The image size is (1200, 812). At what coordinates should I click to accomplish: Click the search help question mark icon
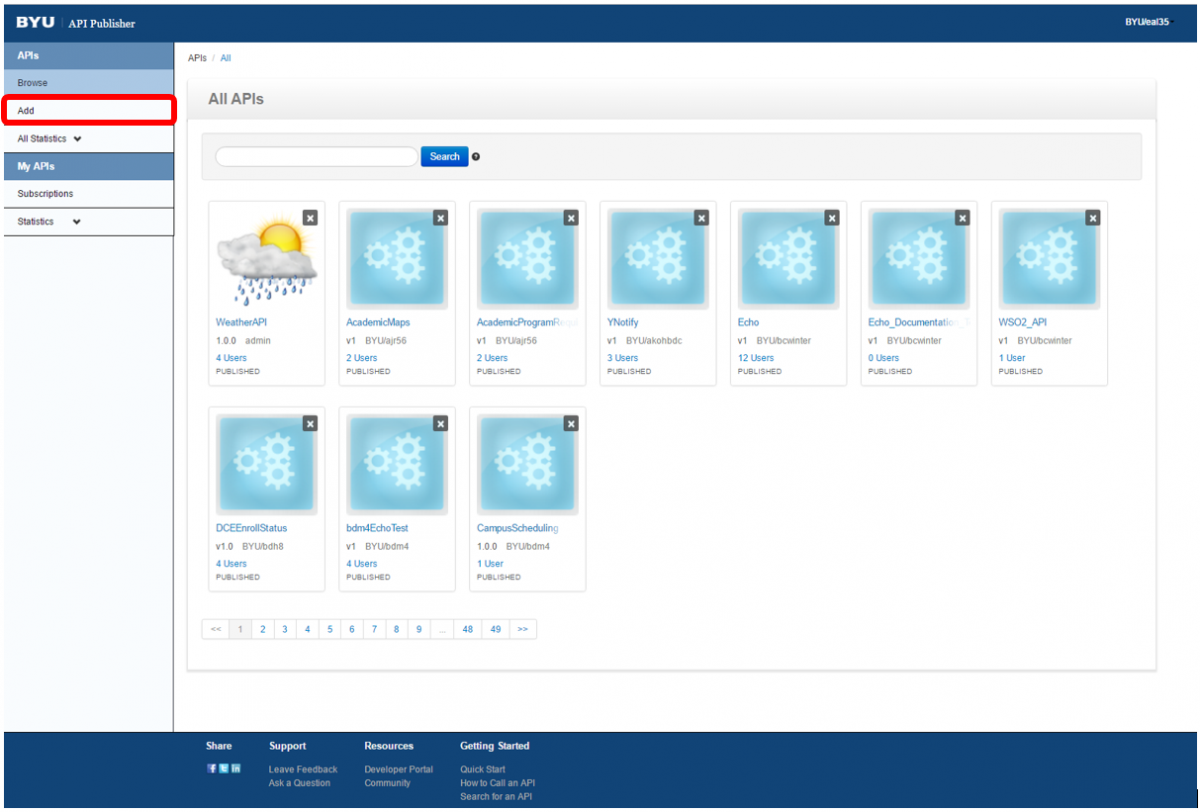pyautogui.click(x=476, y=157)
